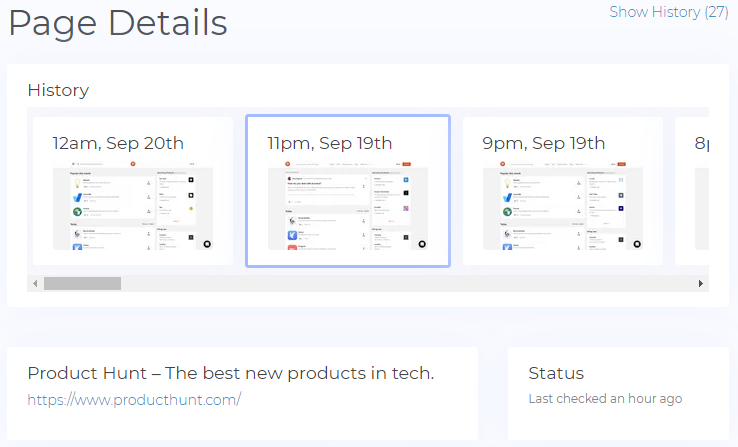This screenshot has width=738, height=447.
Task: Click the 12am, Sep 20th timestamp label
Action: [x=118, y=144]
